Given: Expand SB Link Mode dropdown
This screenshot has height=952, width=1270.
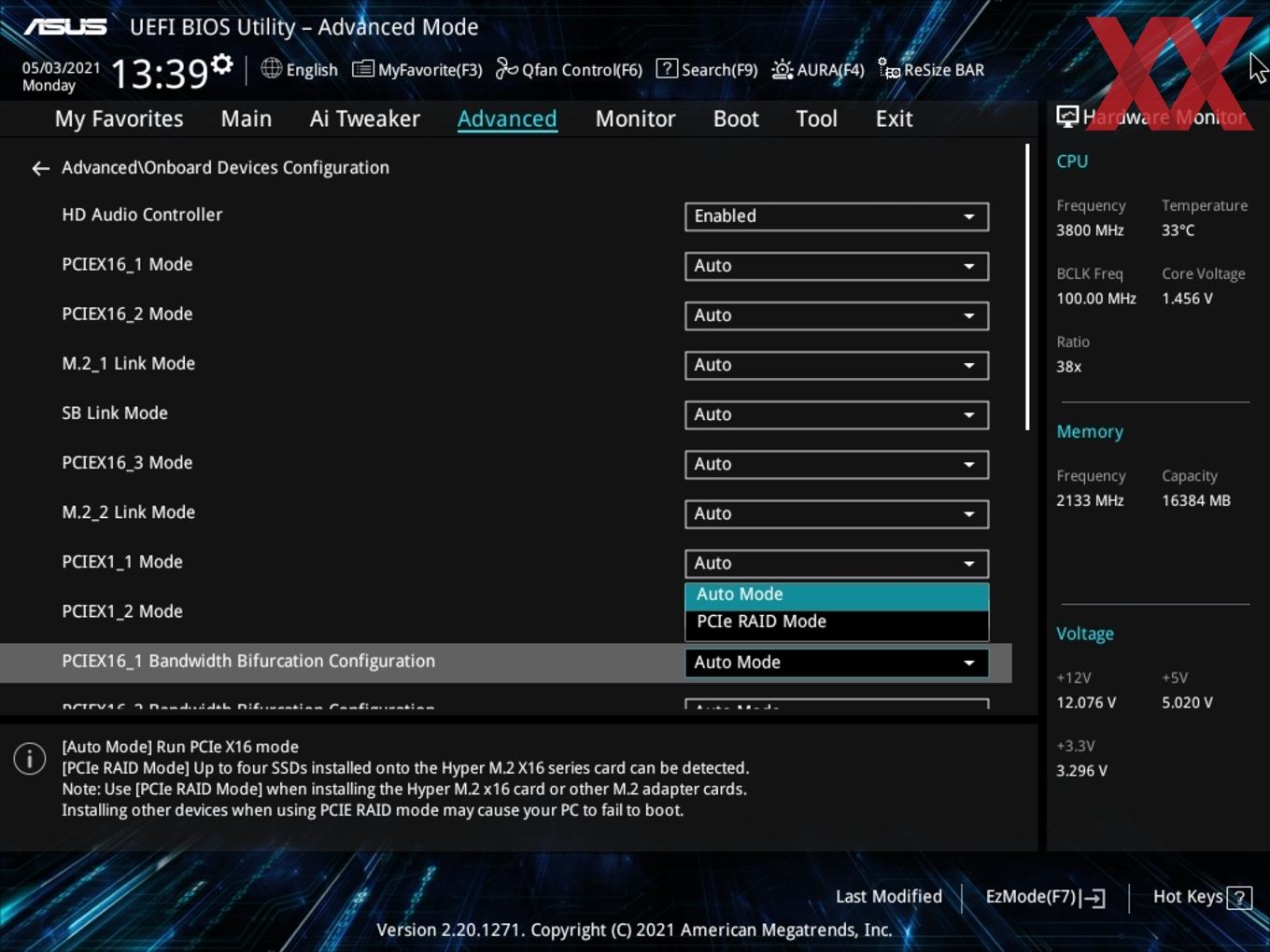Looking at the screenshot, I should [837, 414].
